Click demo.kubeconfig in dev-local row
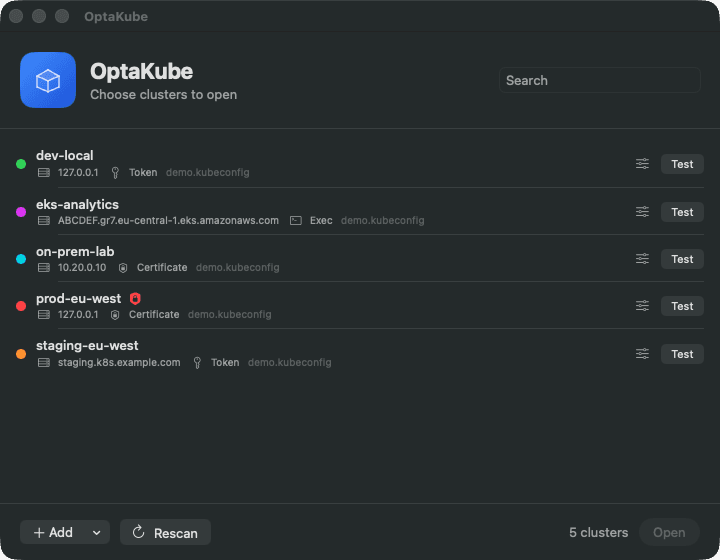Image resolution: width=720 pixels, height=560 pixels. coord(208,173)
